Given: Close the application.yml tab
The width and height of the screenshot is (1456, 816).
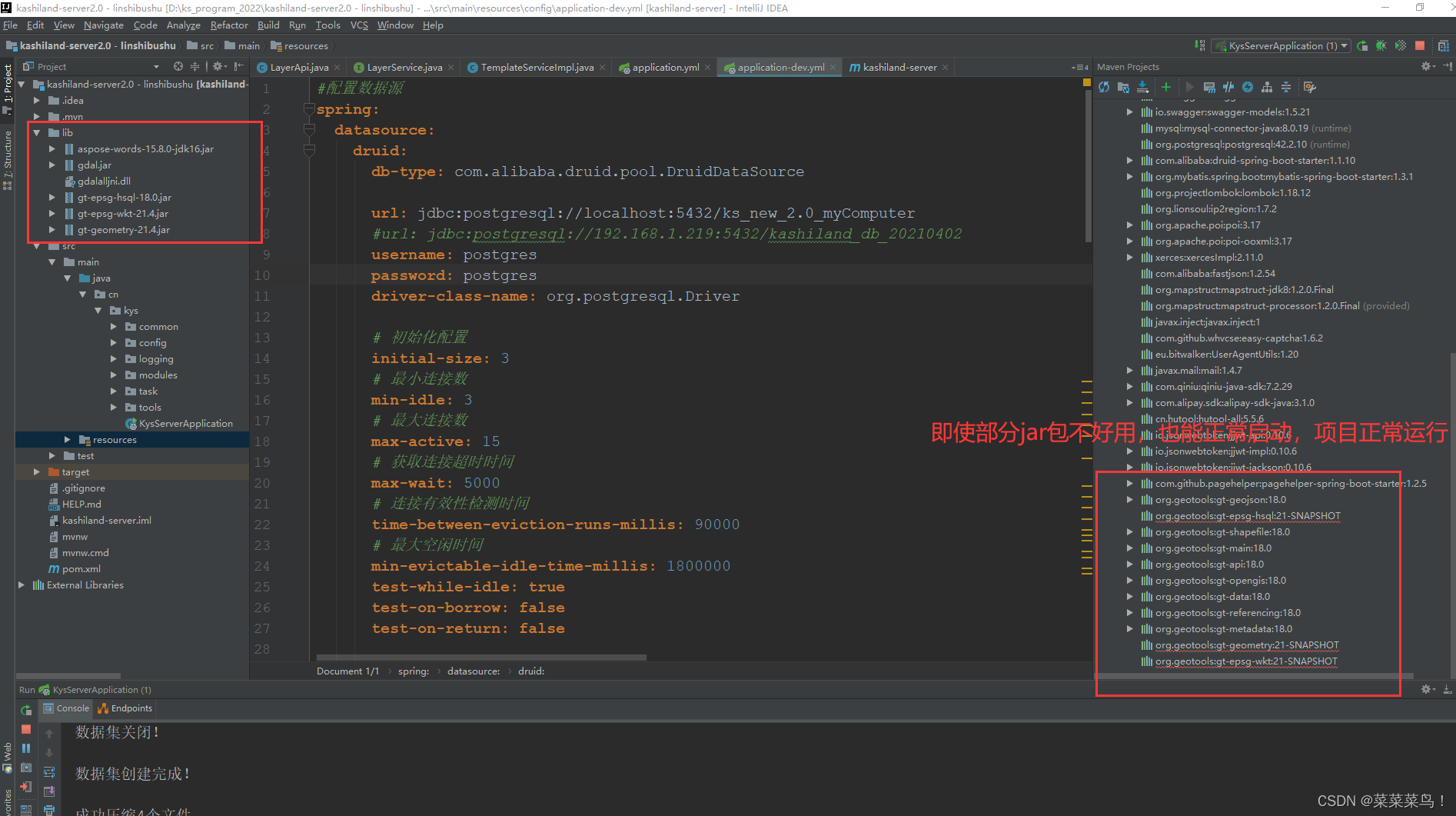Looking at the screenshot, I should click(x=707, y=68).
